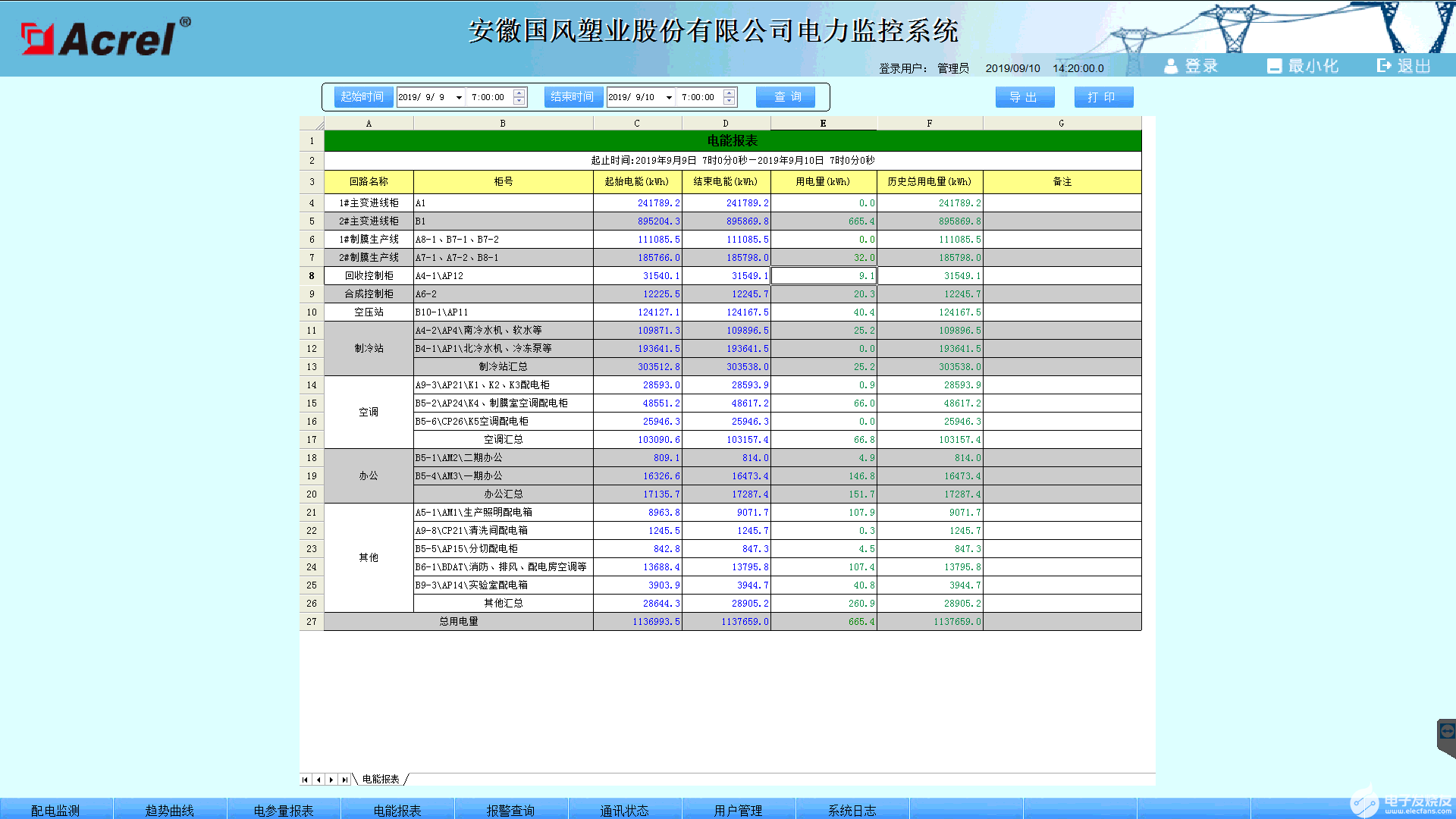Open the start date dropdown
The image size is (1456, 819).
point(459,97)
